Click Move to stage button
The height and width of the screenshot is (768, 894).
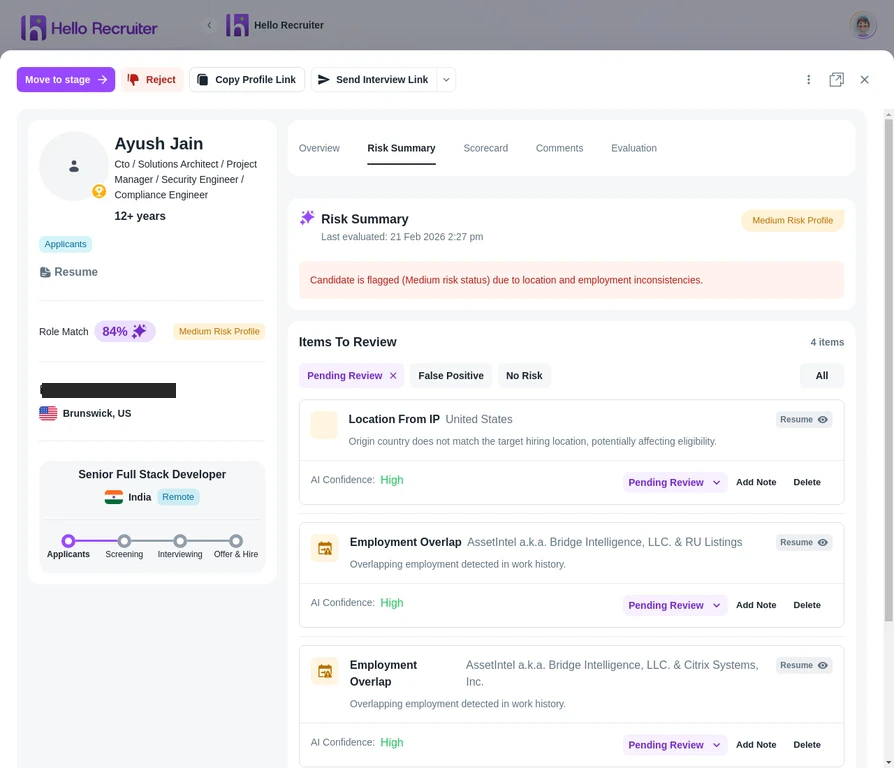point(66,79)
